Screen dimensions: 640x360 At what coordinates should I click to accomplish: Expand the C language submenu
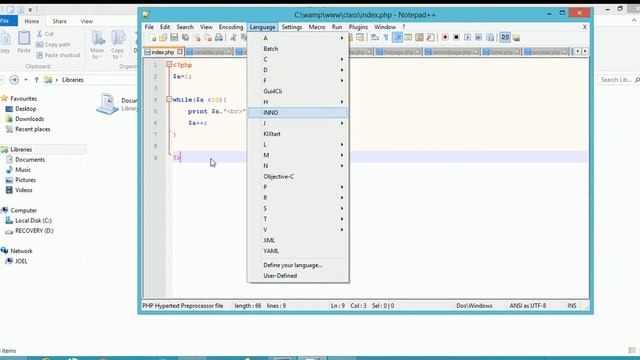pos(298,59)
